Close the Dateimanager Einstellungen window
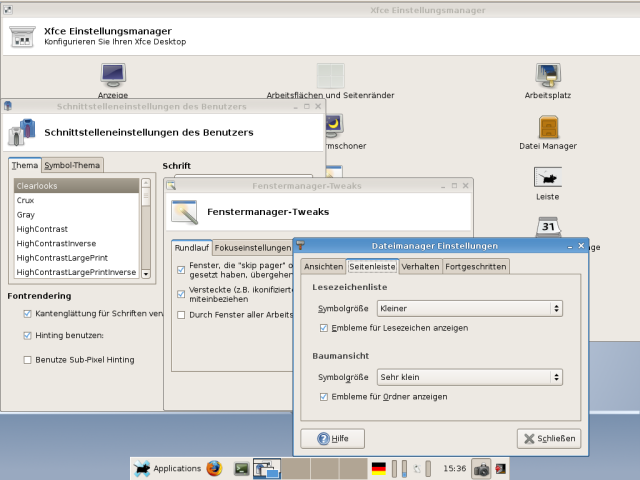This screenshot has height=480, width=640. pyautogui.click(x=581, y=246)
